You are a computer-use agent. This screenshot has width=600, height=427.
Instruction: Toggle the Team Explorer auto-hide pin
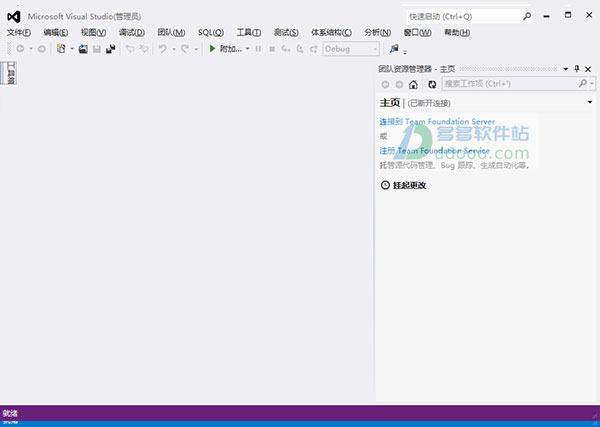coord(577,69)
